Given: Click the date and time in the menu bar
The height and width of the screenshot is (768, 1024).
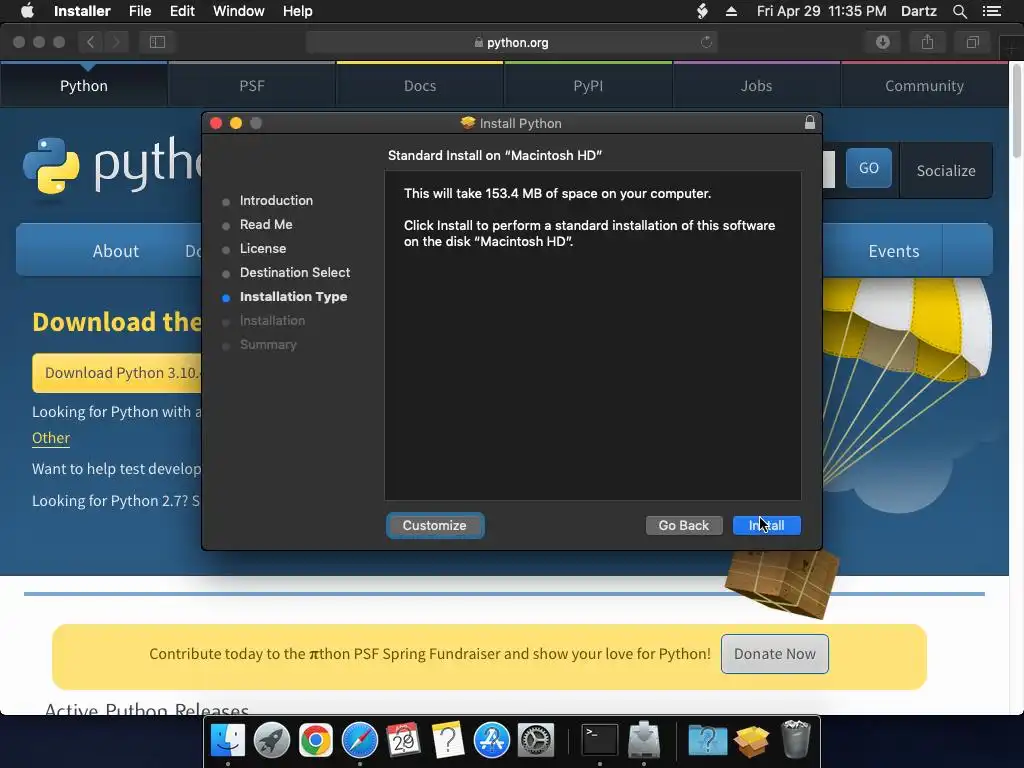Looking at the screenshot, I should (822, 11).
